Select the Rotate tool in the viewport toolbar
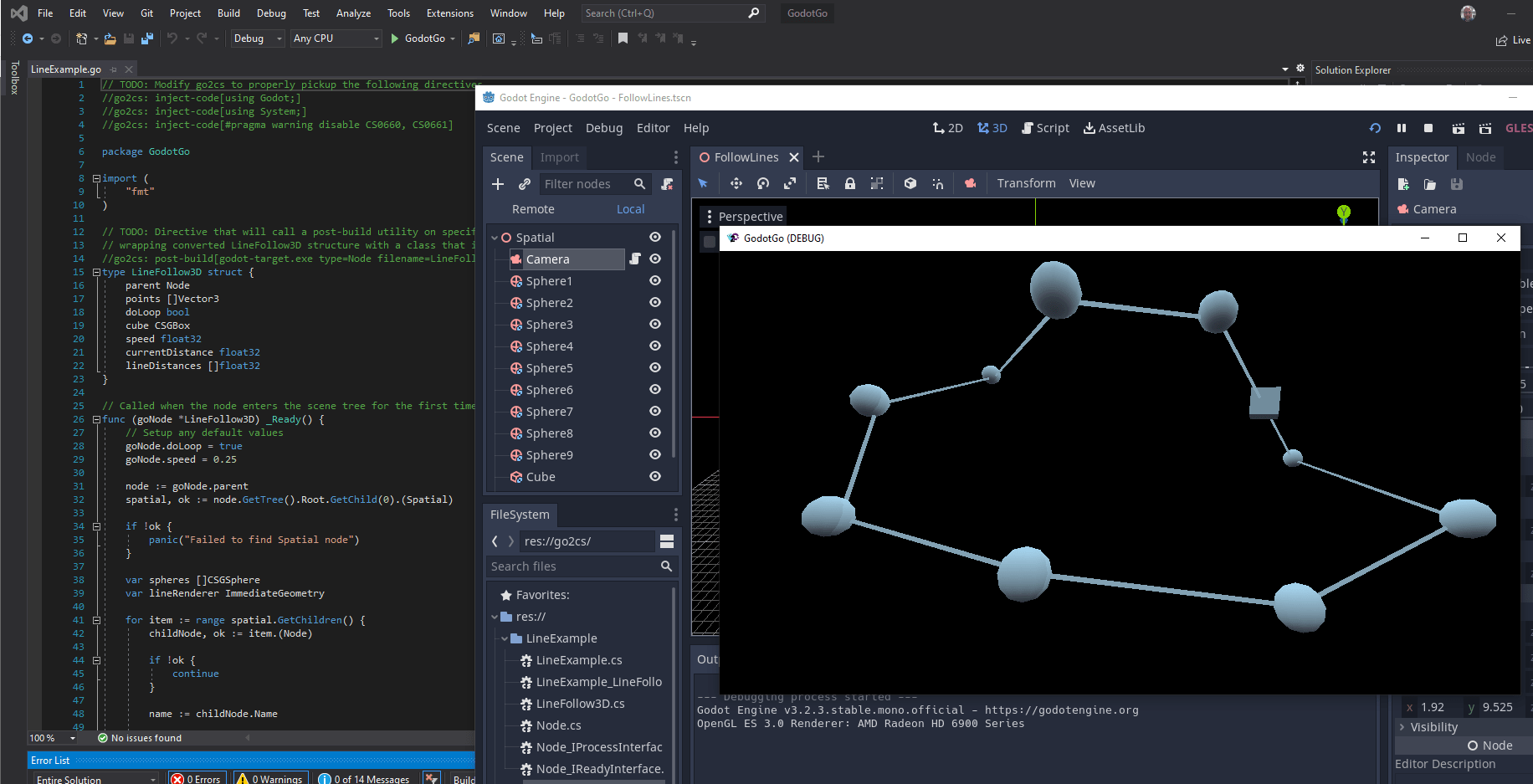The width and height of the screenshot is (1533, 784). click(x=762, y=182)
